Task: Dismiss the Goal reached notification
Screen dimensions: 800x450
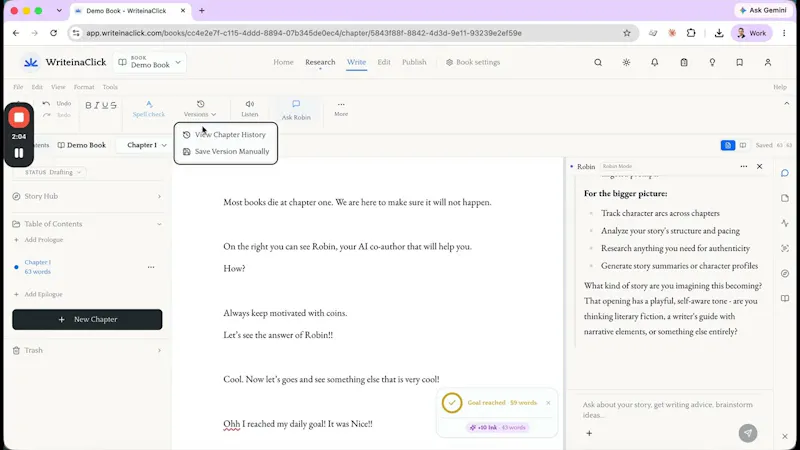Action: pyautogui.click(x=548, y=403)
